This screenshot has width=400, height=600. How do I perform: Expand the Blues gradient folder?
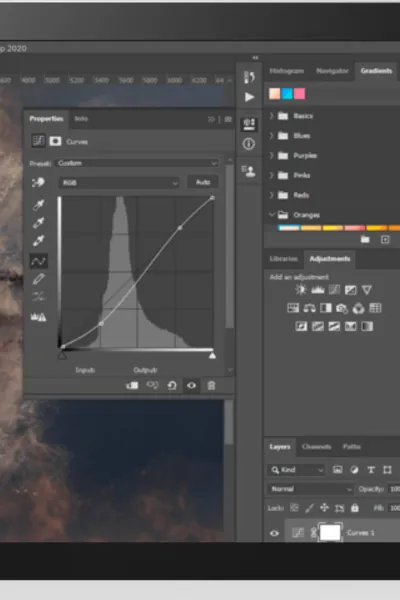(x=272, y=135)
